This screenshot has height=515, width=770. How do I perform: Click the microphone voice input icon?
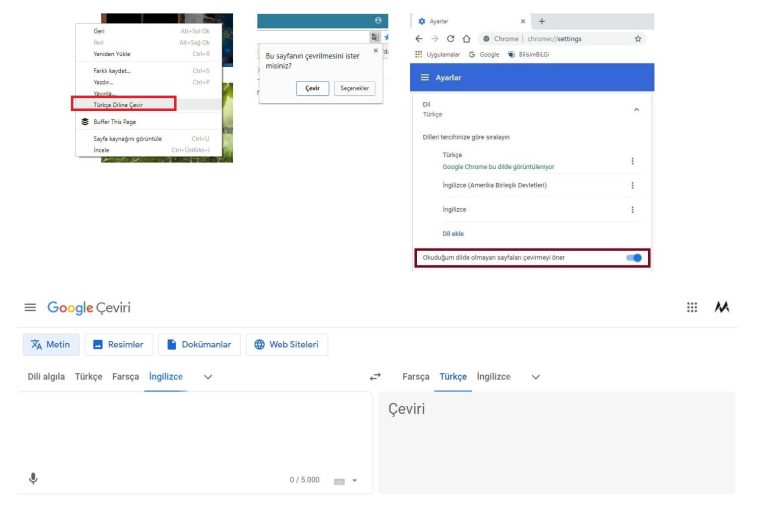33,479
